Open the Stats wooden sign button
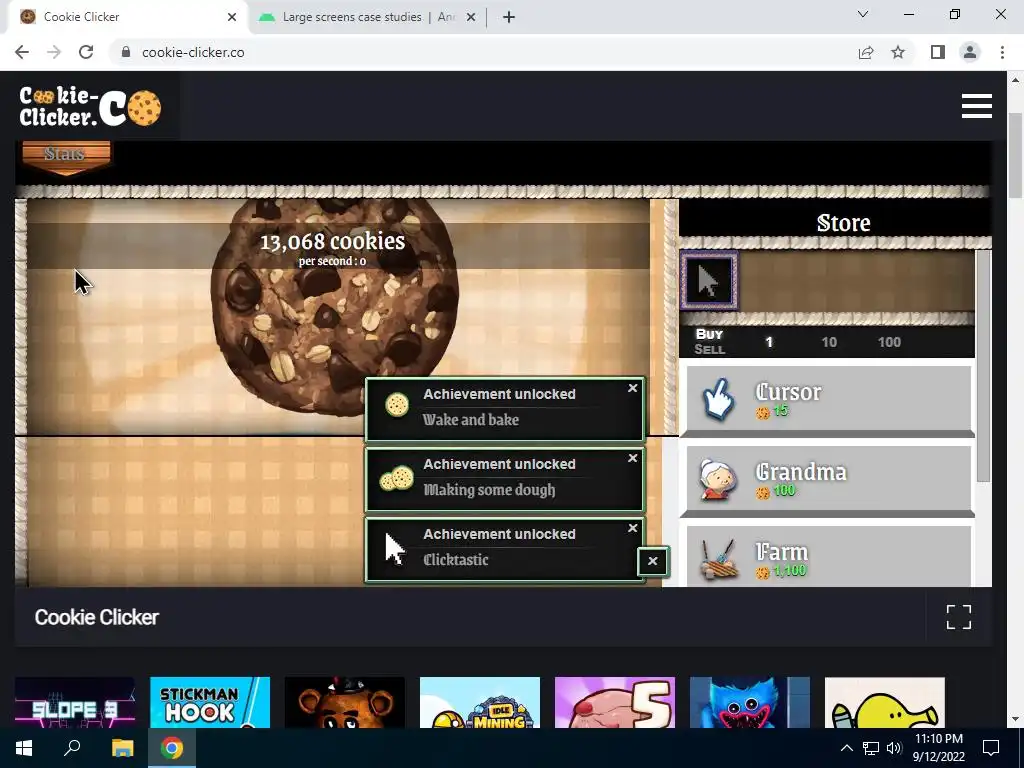The height and width of the screenshot is (768, 1024). (x=66, y=157)
